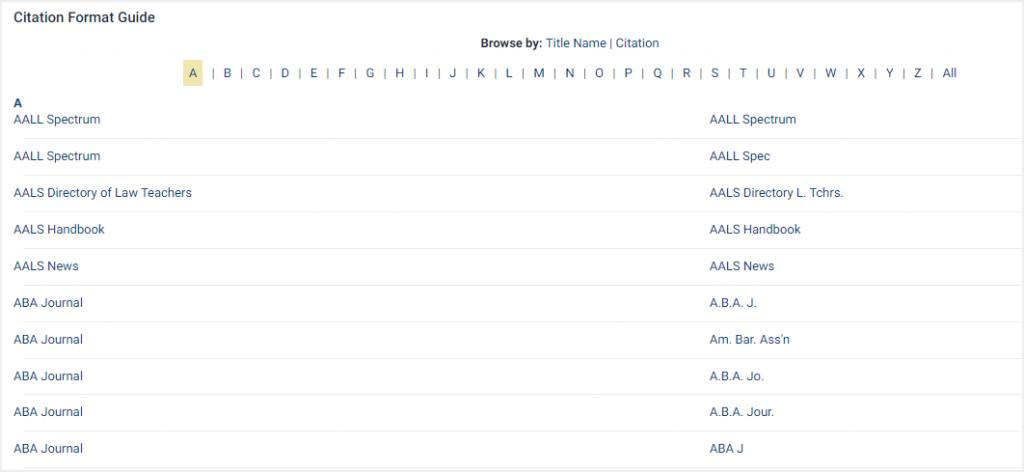Viewport: 1024px width, 472px height.
Task: Filter list by letter M
Action: click(x=539, y=73)
